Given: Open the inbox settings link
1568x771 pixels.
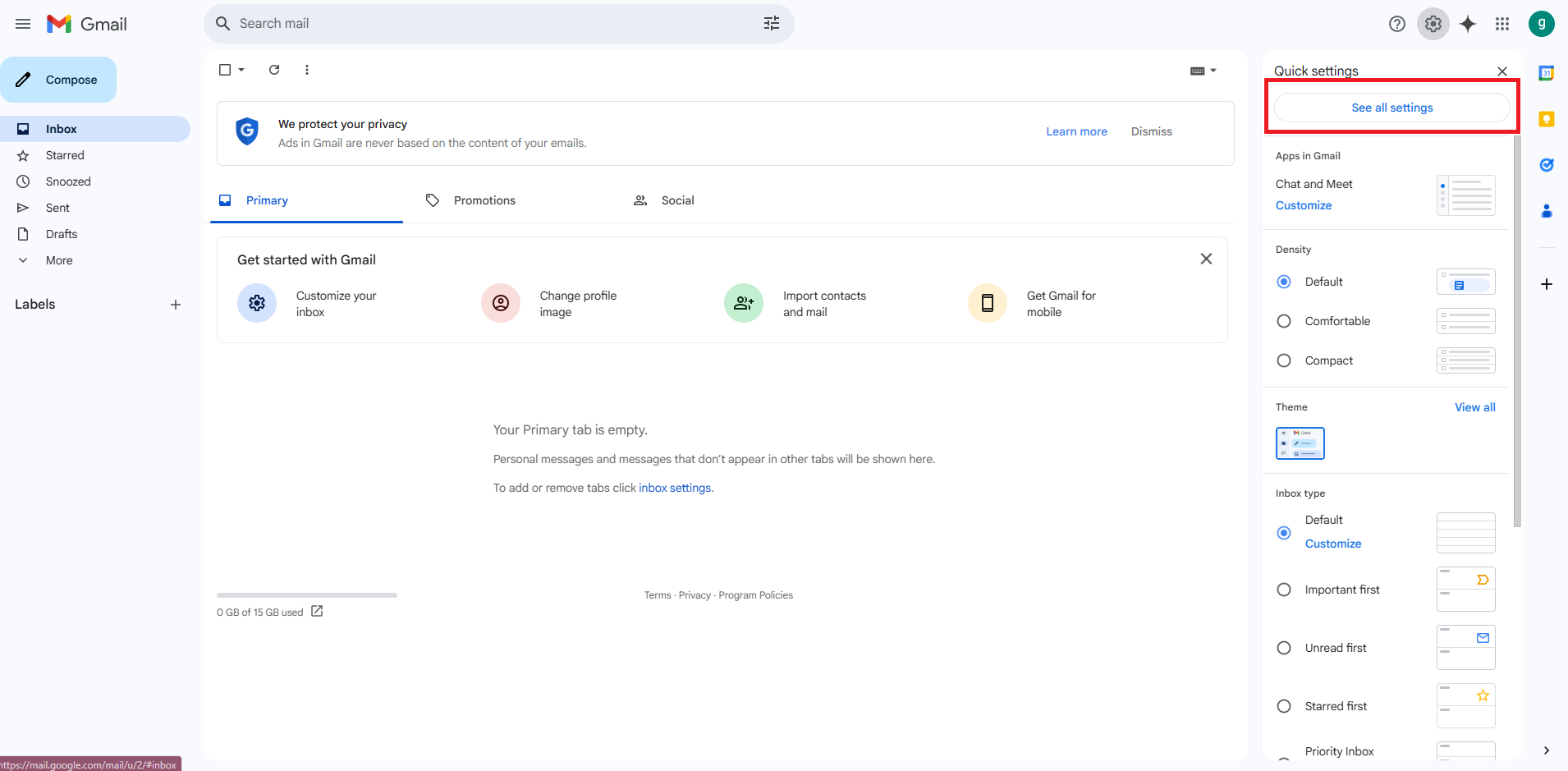Looking at the screenshot, I should tap(675, 488).
